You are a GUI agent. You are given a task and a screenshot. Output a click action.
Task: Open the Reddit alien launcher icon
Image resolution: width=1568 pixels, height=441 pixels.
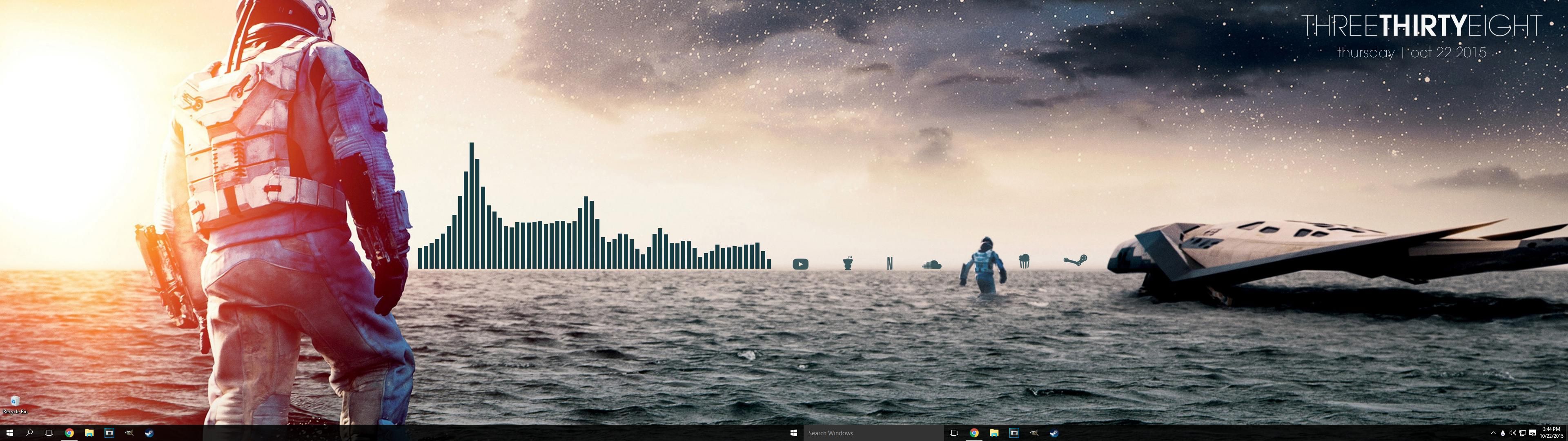click(x=847, y=263)
